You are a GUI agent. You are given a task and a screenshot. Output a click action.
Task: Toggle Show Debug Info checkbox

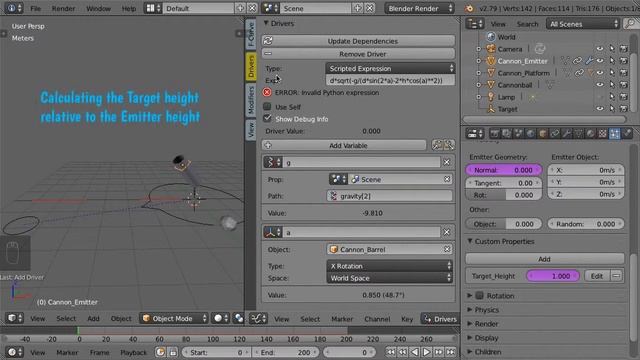[267, 118]
